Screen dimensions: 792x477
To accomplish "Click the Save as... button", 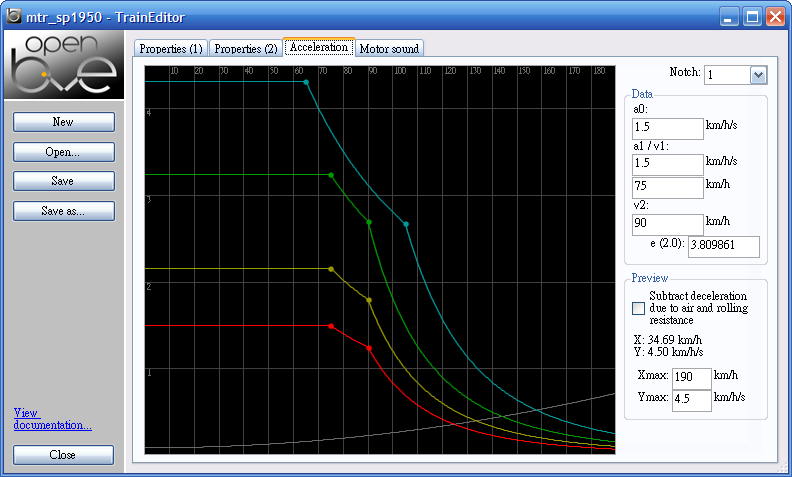I will click(x=64, y=211).
